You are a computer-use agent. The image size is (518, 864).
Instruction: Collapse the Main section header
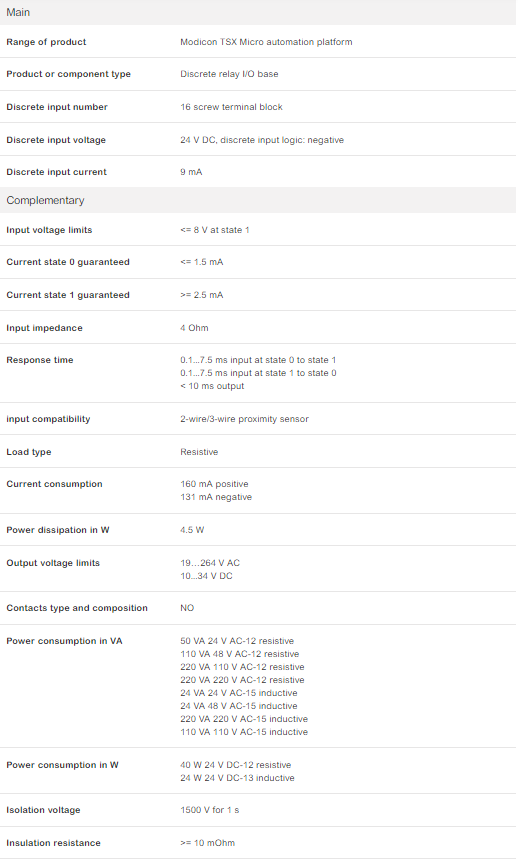258,12
